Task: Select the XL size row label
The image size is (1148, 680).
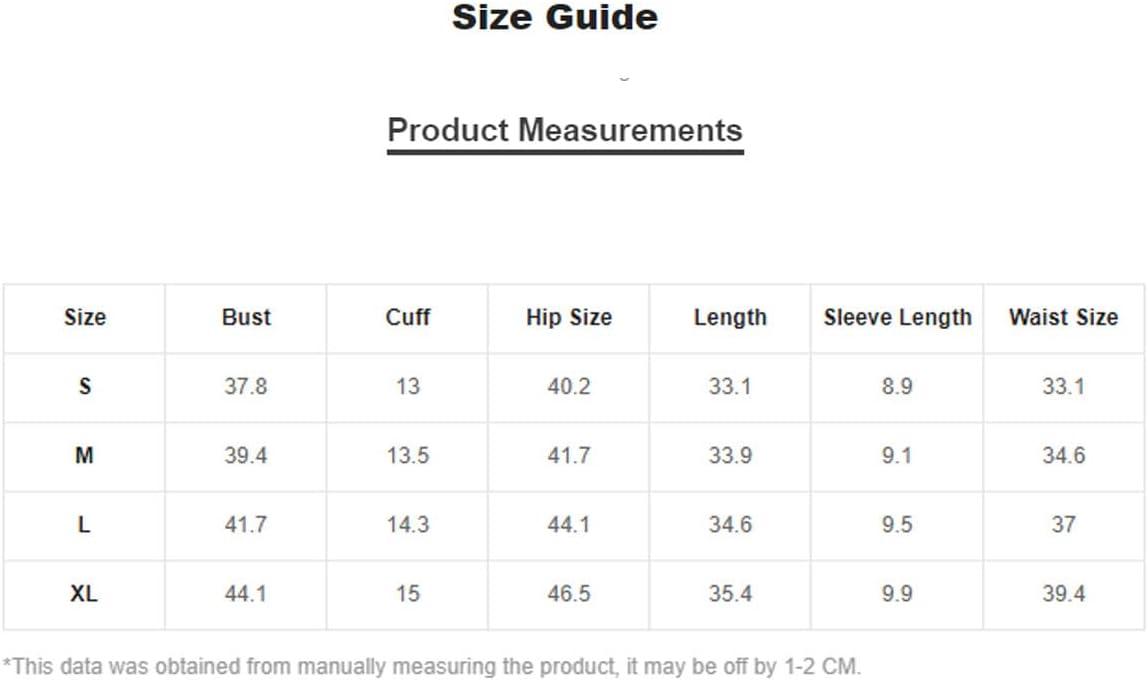Action: coord(84,594)
